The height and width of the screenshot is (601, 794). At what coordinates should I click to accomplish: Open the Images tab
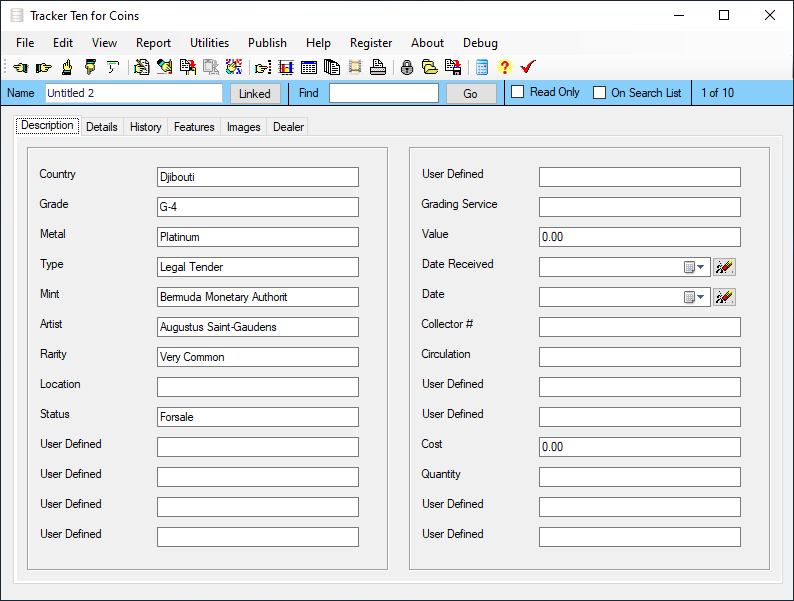pyautogui.click(x=243, y=127)
